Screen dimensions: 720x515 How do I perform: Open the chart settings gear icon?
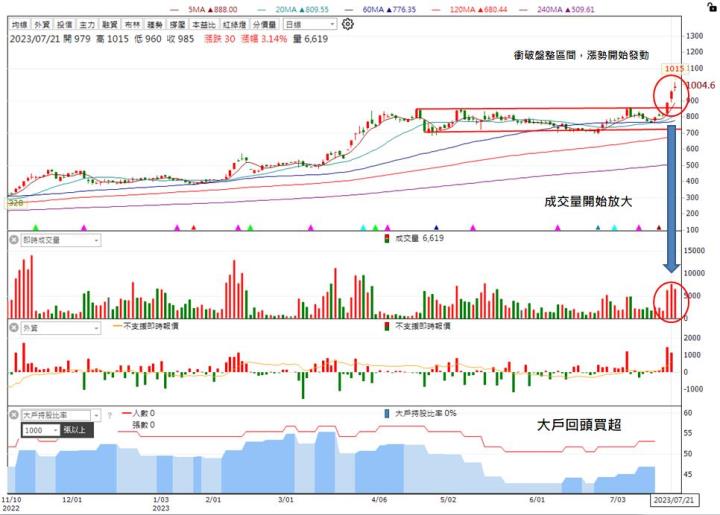pos(347,23)
